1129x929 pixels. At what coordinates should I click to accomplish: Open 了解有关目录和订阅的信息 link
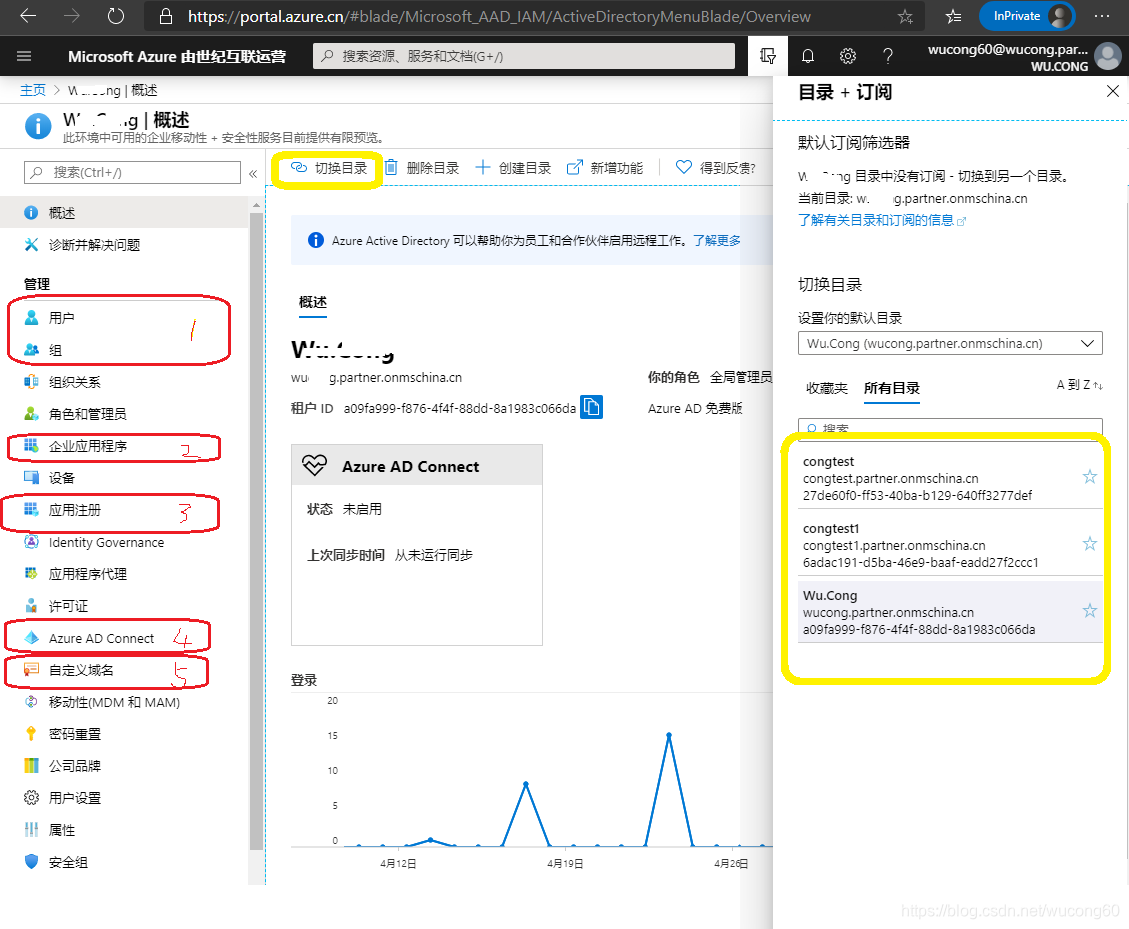pyautogui.click(x=881, y=220)
